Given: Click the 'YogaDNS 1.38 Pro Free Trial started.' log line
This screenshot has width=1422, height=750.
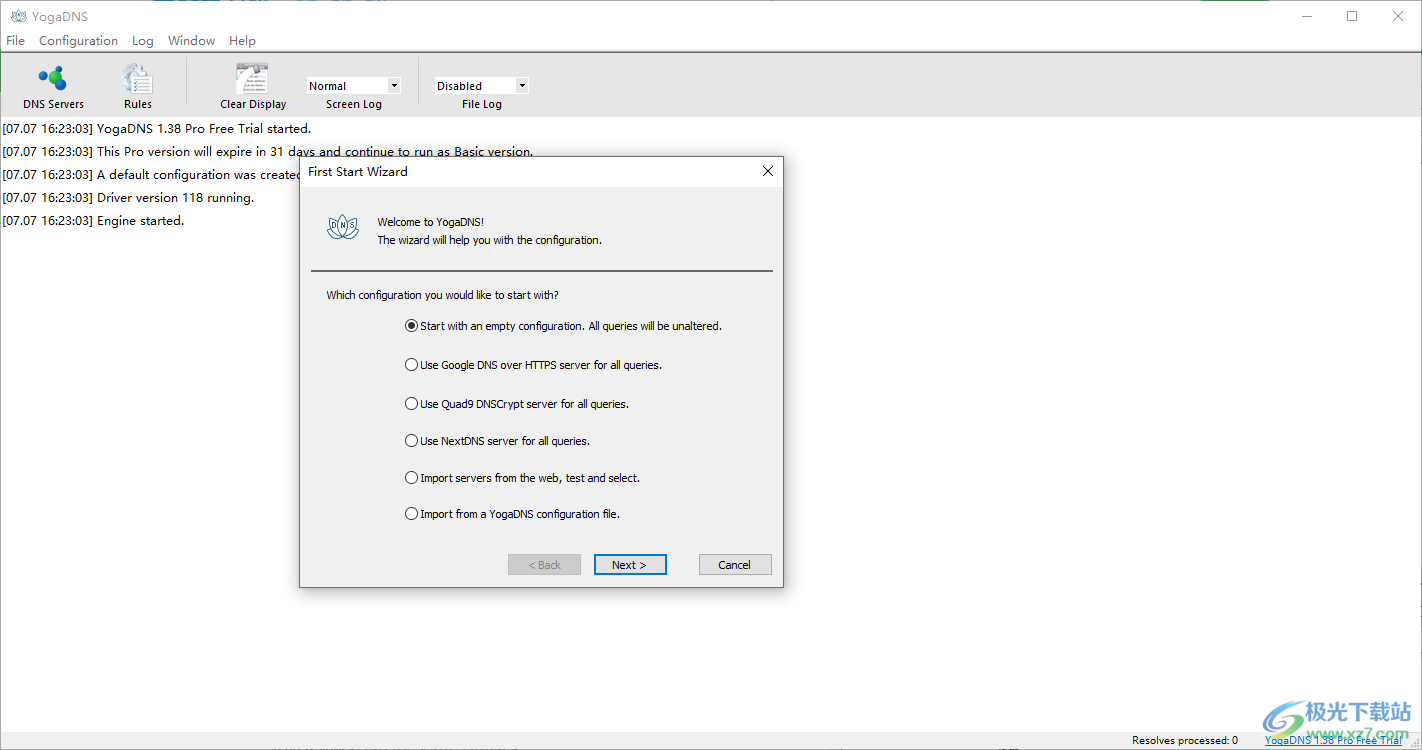Looking at the screenshot, I should point(157,129).
